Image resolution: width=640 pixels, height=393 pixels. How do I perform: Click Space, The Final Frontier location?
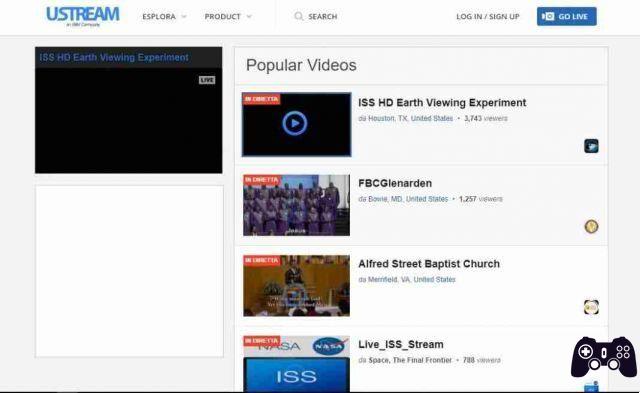pos(410,360)
